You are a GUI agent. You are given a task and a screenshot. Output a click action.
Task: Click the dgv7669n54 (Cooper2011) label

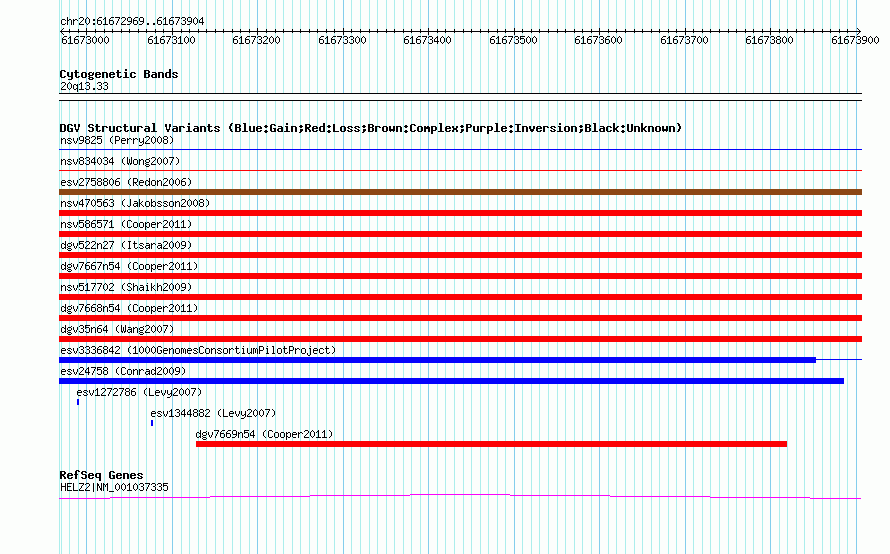coord(265,434)
